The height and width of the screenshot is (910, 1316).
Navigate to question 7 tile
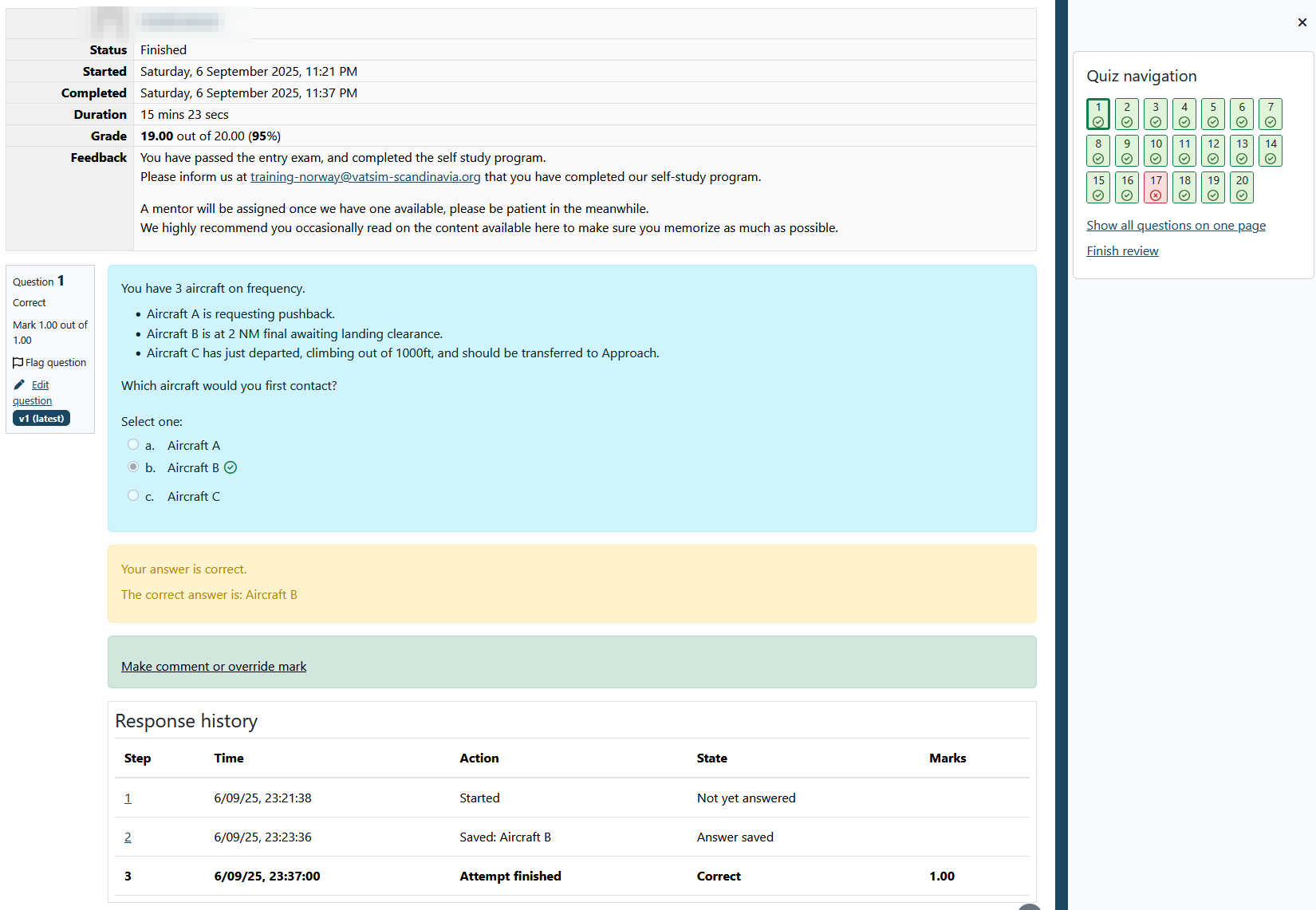point(1271,114)
